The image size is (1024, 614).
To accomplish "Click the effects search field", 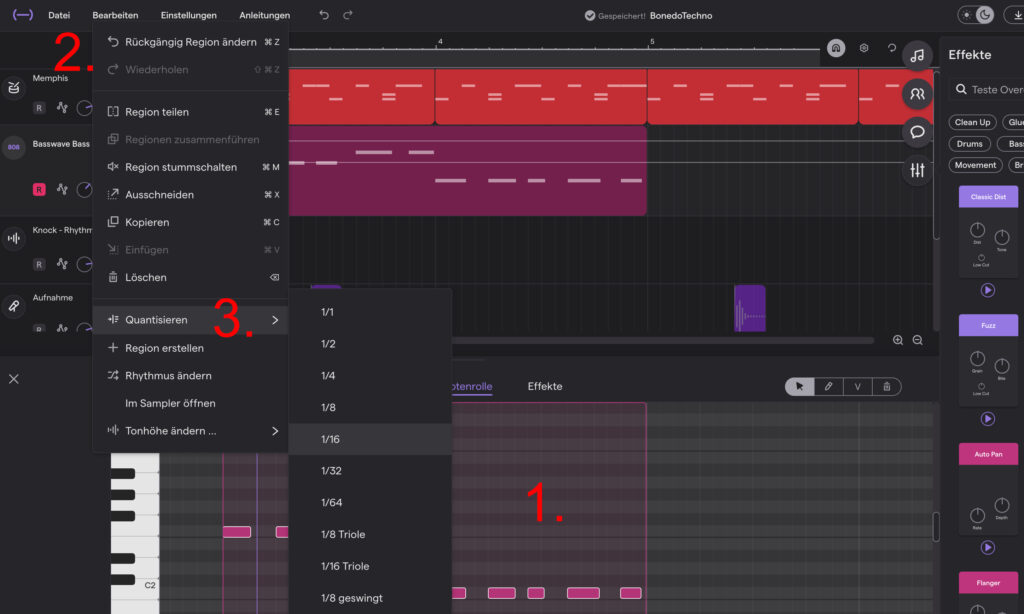I will coord(987,89).
